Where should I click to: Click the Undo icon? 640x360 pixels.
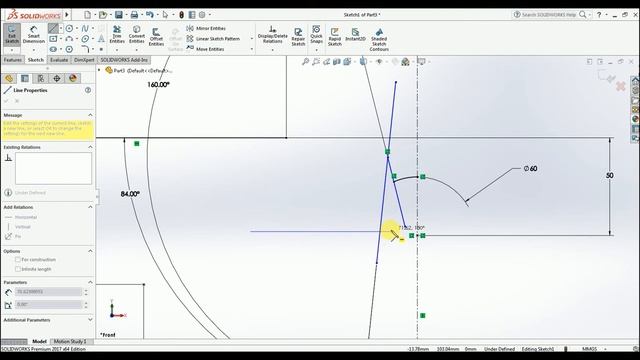tap(150, 15)
